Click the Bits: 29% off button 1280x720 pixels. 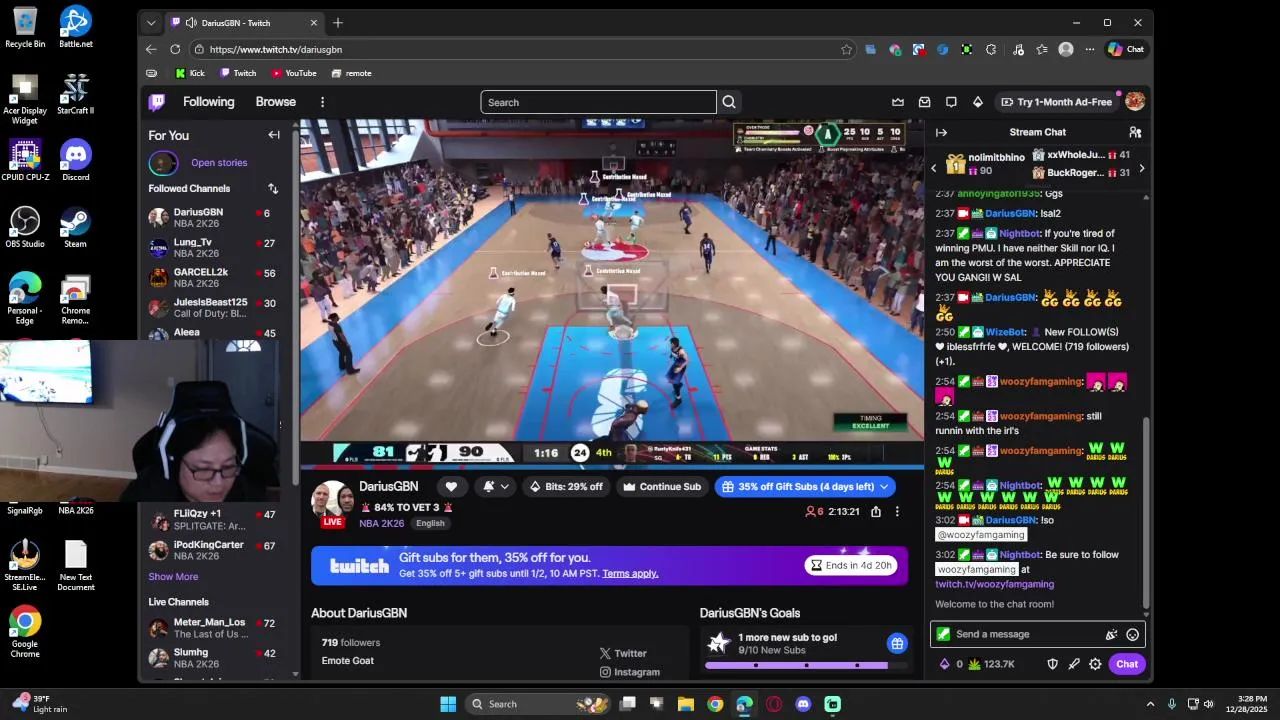point(566,486)
